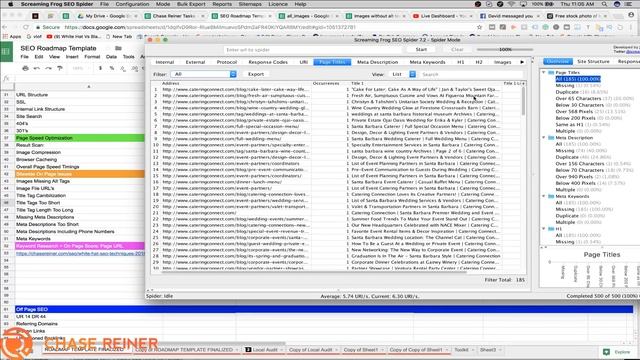The image size is (640, 360).
Task: Click the Print icon in Sheets toolbar
Action: click(25, 68)
